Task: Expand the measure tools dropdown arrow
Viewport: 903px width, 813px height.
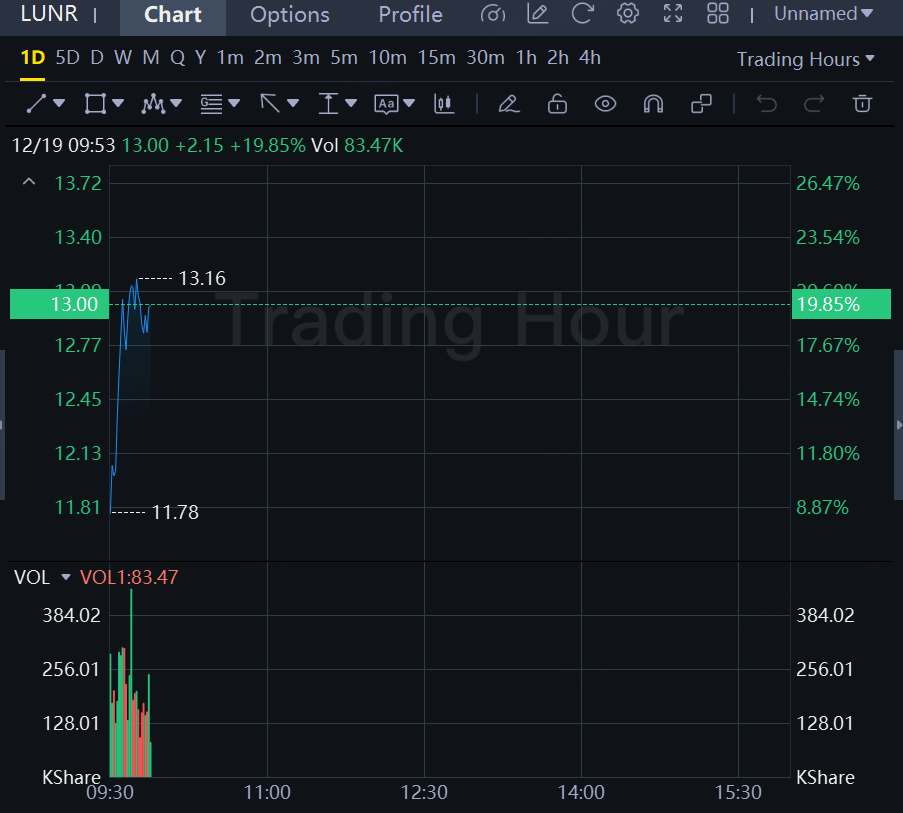Action: tap(351, 104)
